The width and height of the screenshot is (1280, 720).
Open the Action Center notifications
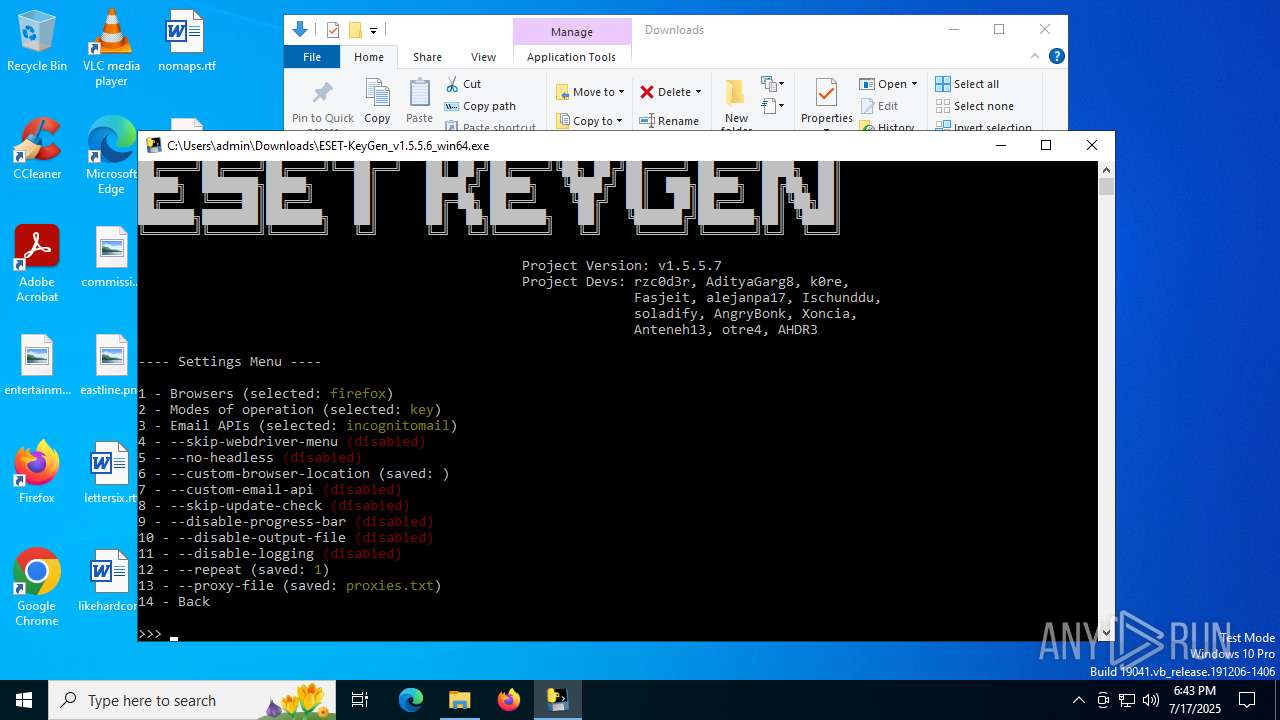1247,700
